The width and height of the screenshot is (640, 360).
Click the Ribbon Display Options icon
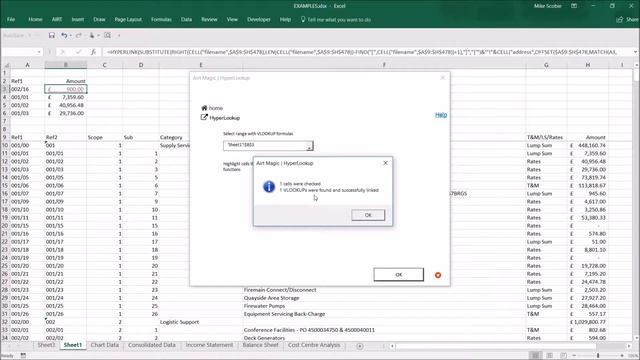574,6
